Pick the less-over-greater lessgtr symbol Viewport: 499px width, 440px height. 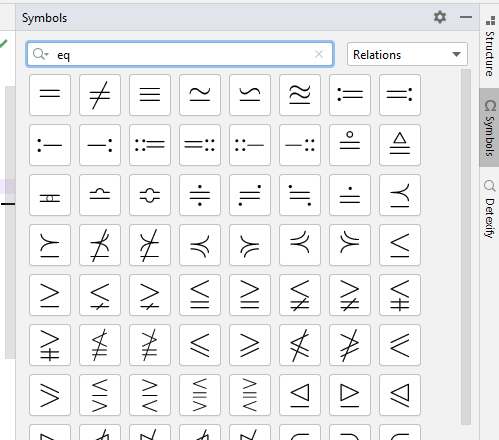point(100,395)
